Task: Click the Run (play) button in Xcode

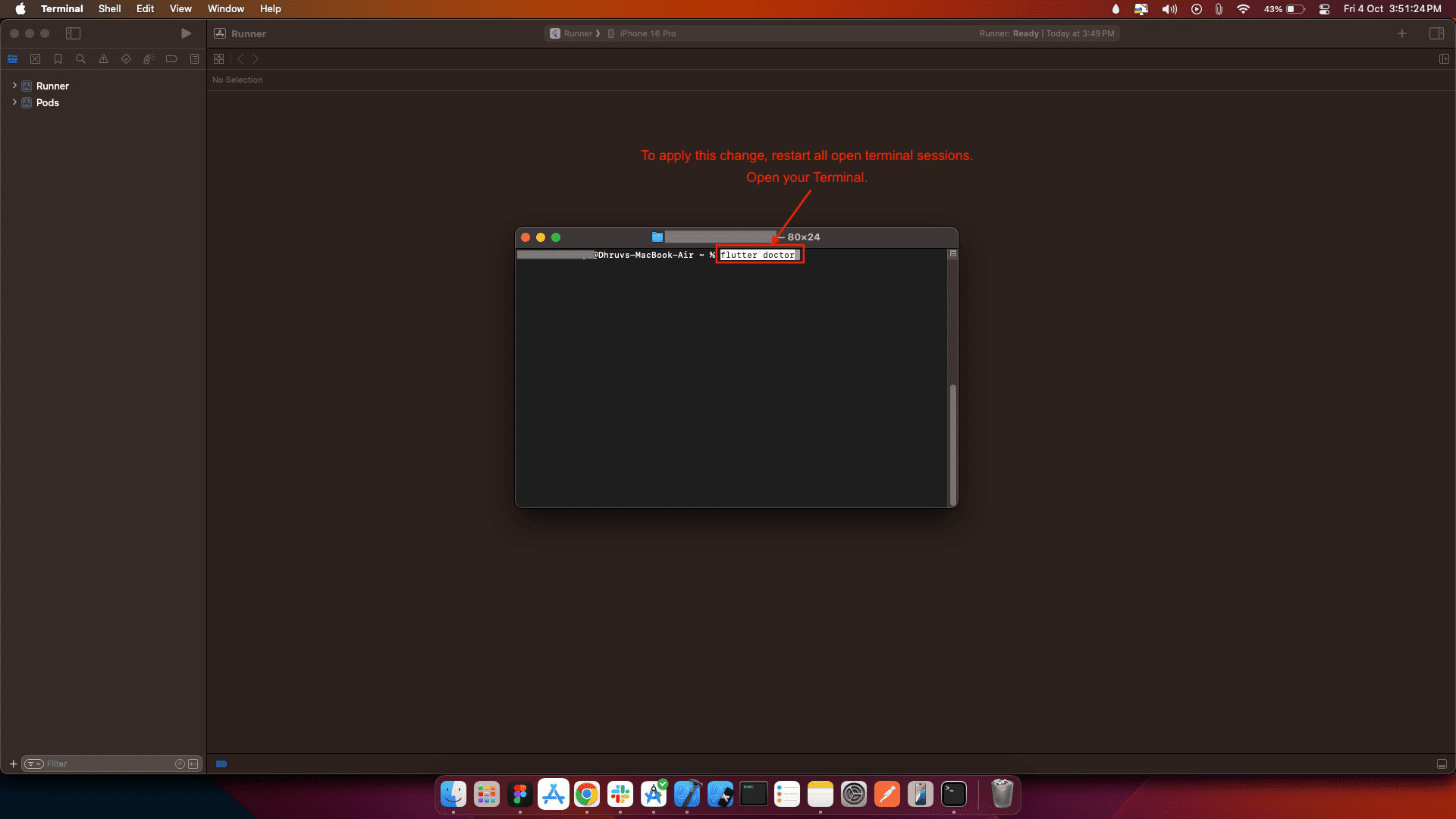Action: point(186,33)
